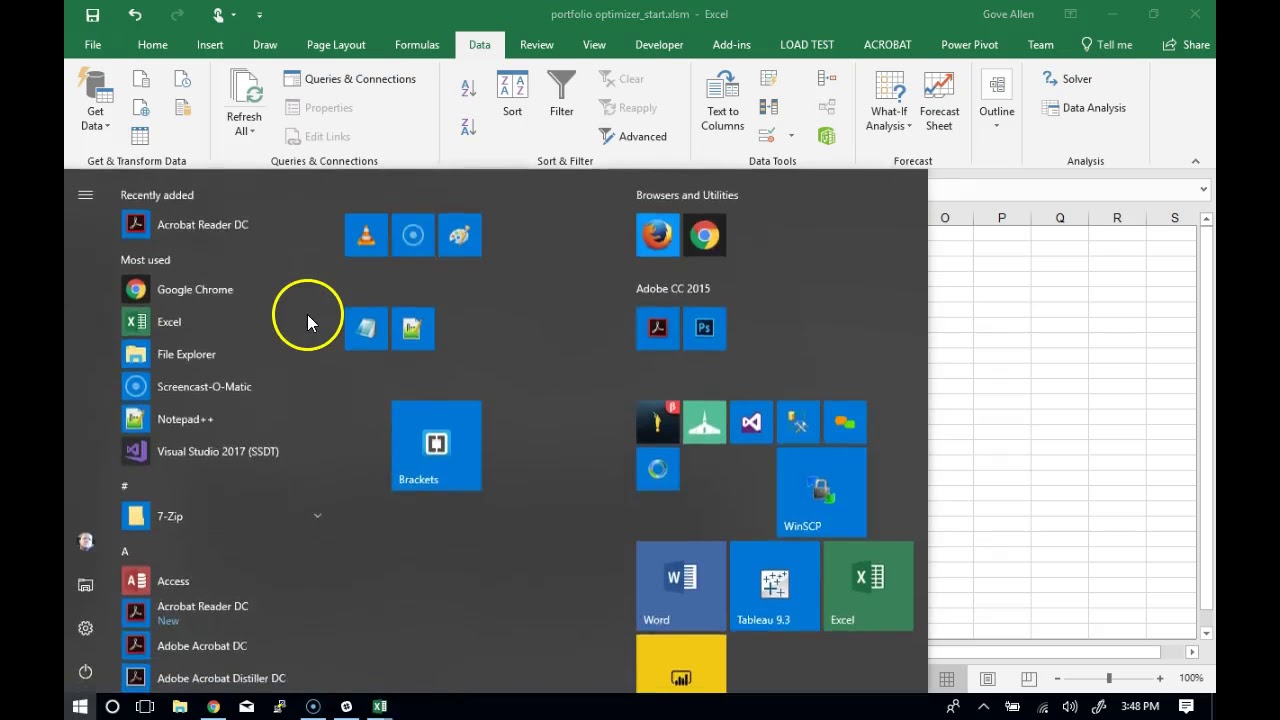1280x720 pixels.
Task: Launch Word tile
Action: click(x=681, y=586)
